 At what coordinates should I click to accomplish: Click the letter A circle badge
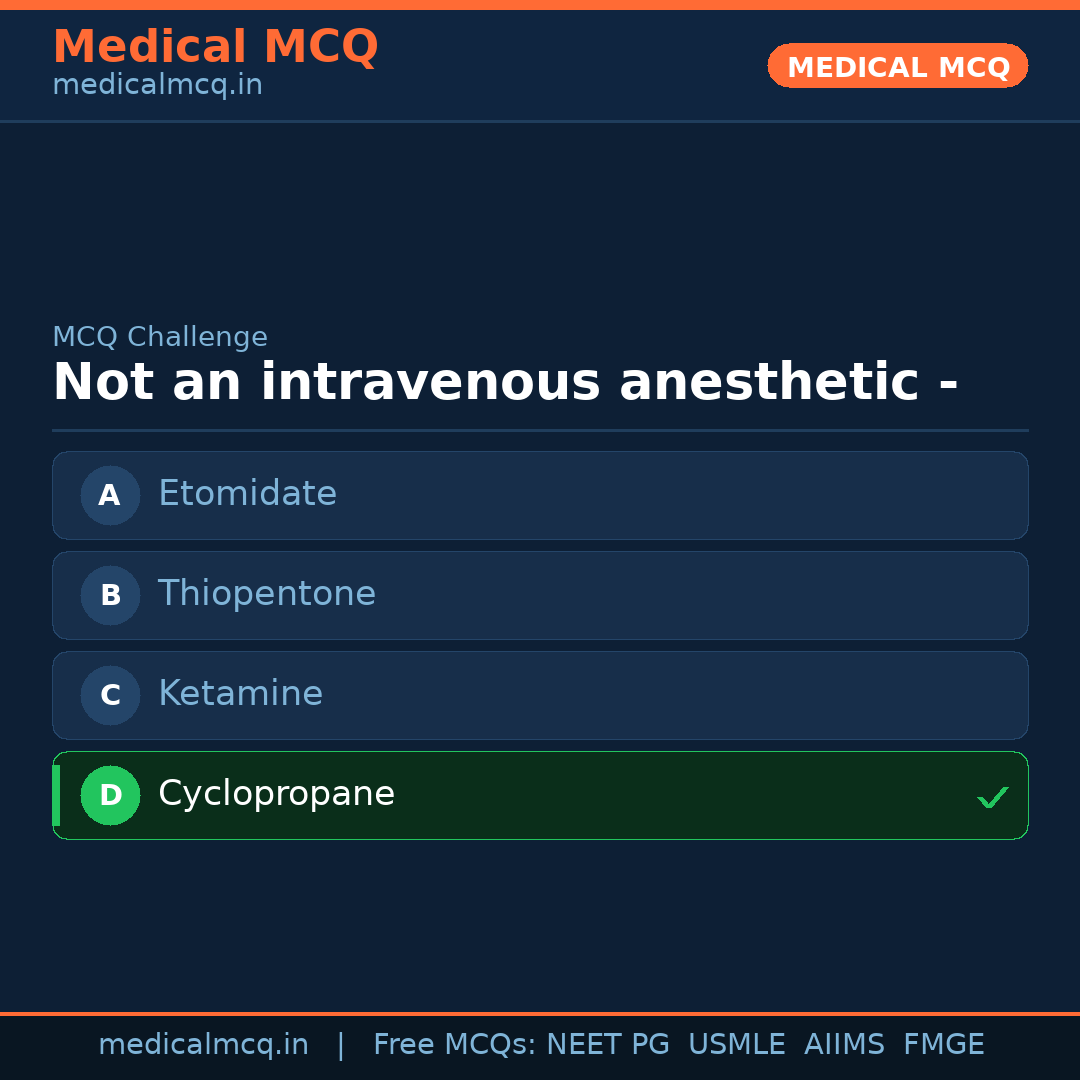pos(110,495)
